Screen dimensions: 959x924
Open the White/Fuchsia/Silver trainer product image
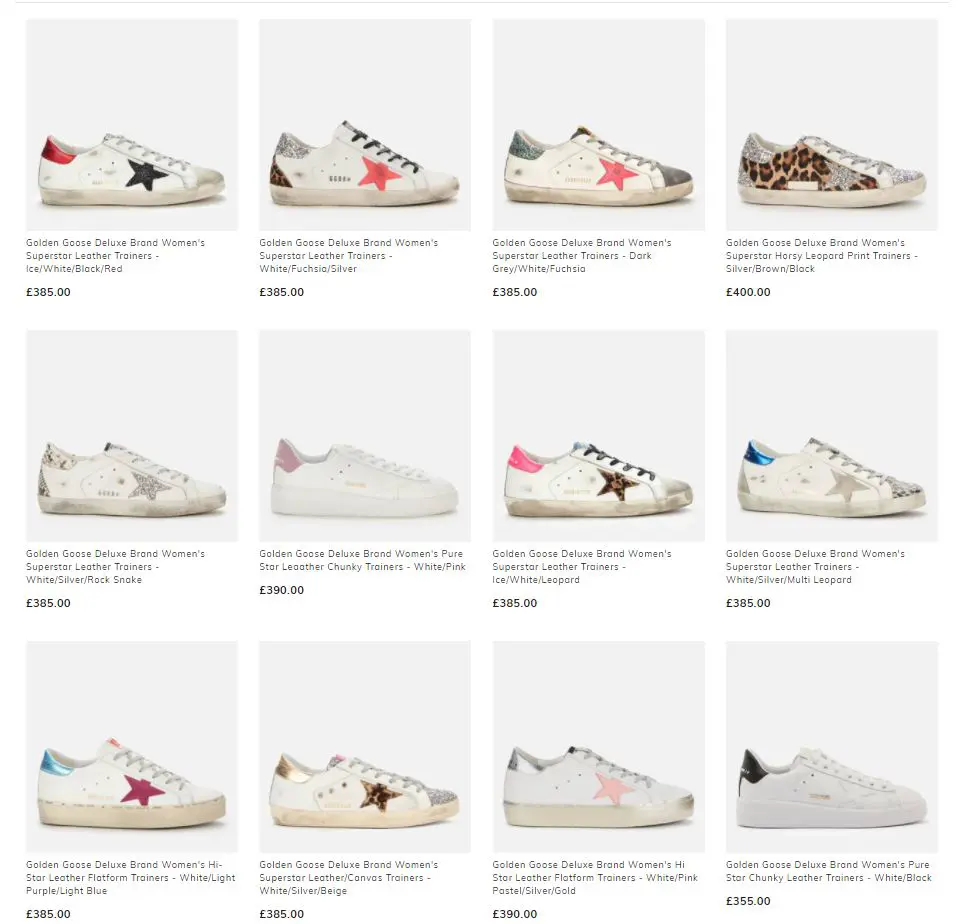[x=365, y=125]
